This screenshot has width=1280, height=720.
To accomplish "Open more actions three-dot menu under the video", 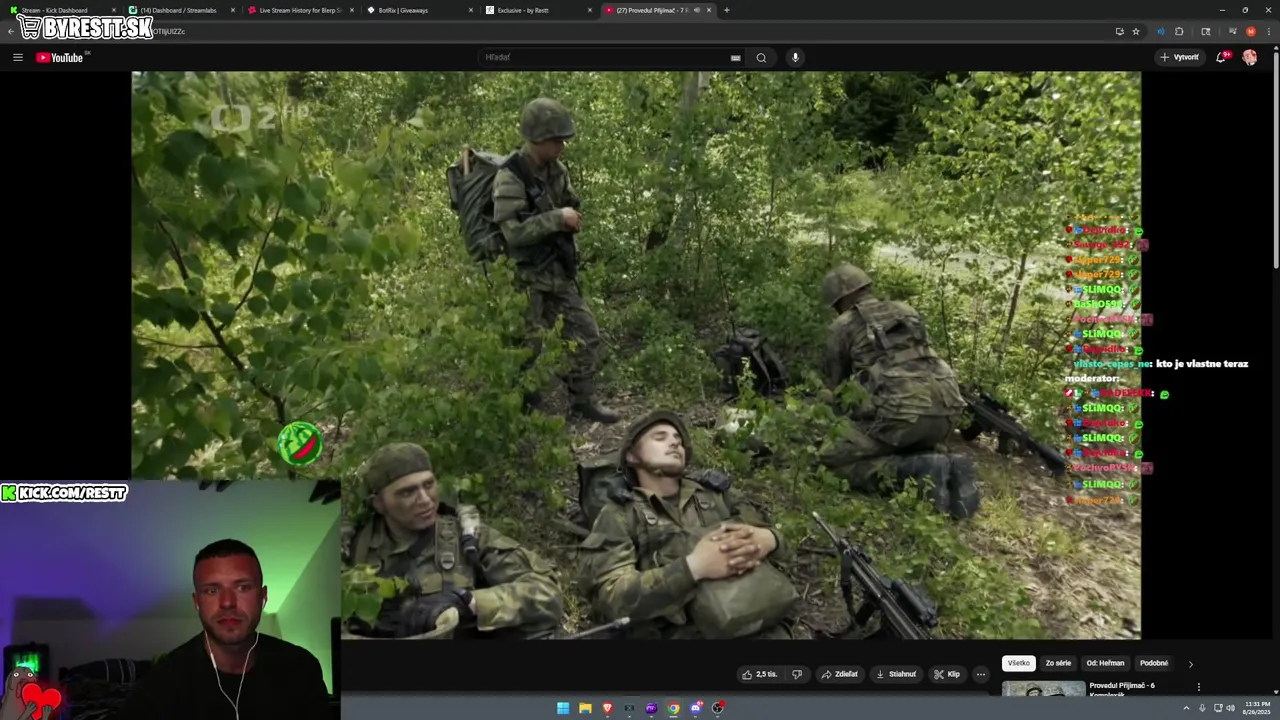I will [981, 674].
